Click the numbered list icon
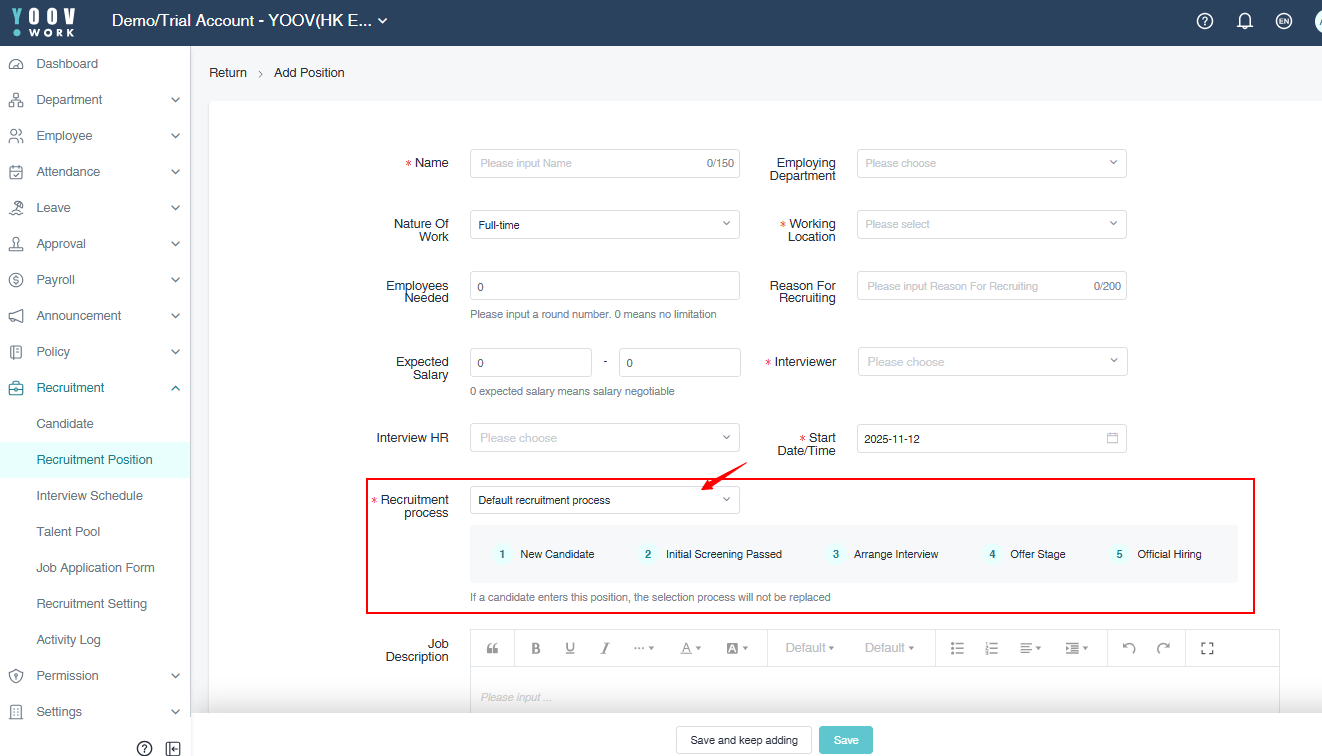The height and width of the screenshot is (756, 1322). point(991,648)
